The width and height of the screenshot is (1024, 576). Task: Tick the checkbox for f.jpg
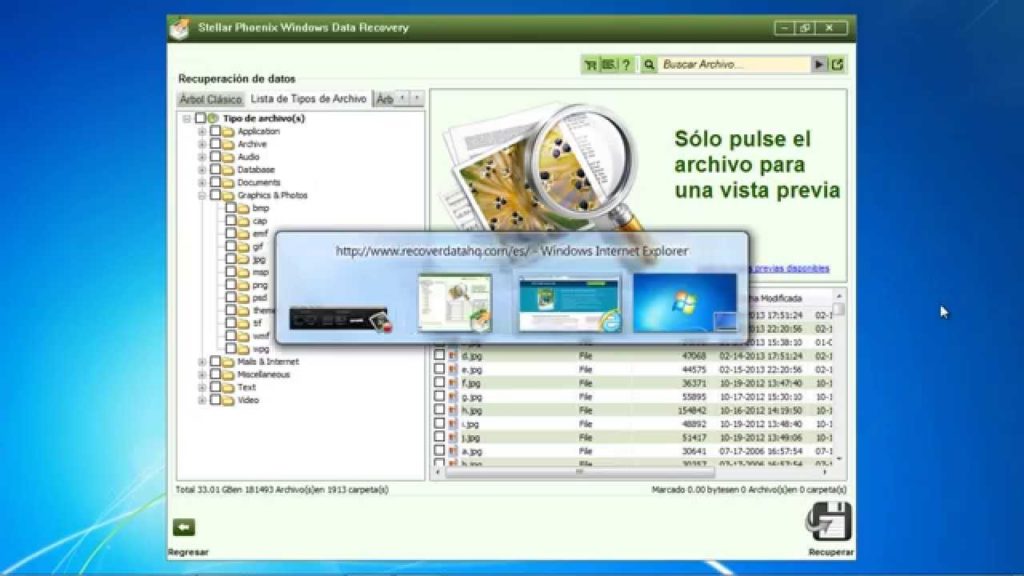point(439,382)
